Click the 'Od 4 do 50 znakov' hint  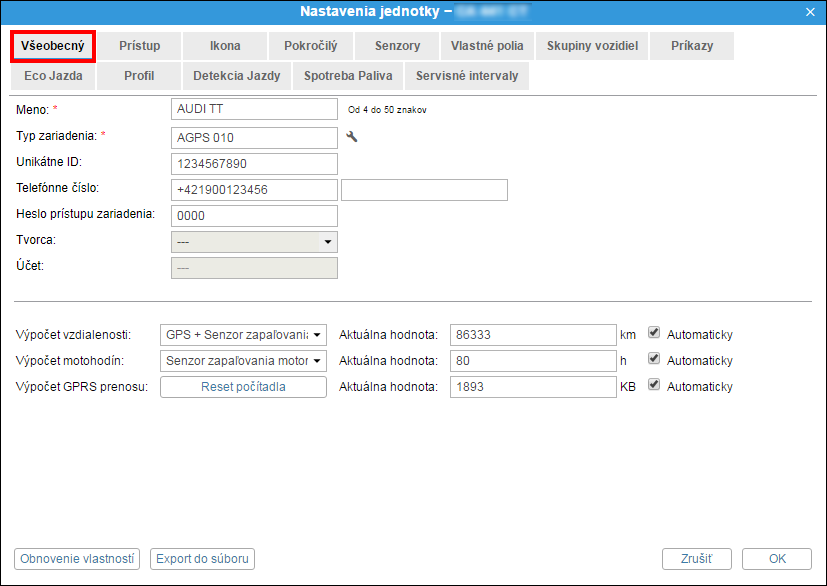click(387, 110)
